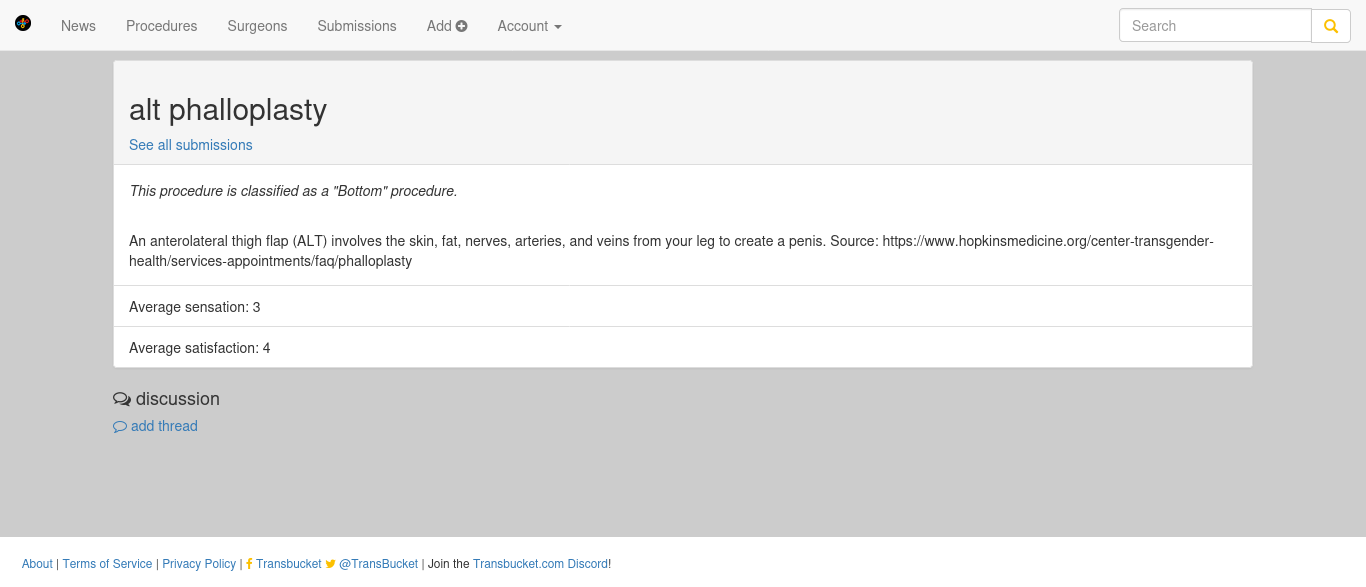Click the Facebook icon in footer
This screenshot has width=1366, height=587.
click(249, 564)
